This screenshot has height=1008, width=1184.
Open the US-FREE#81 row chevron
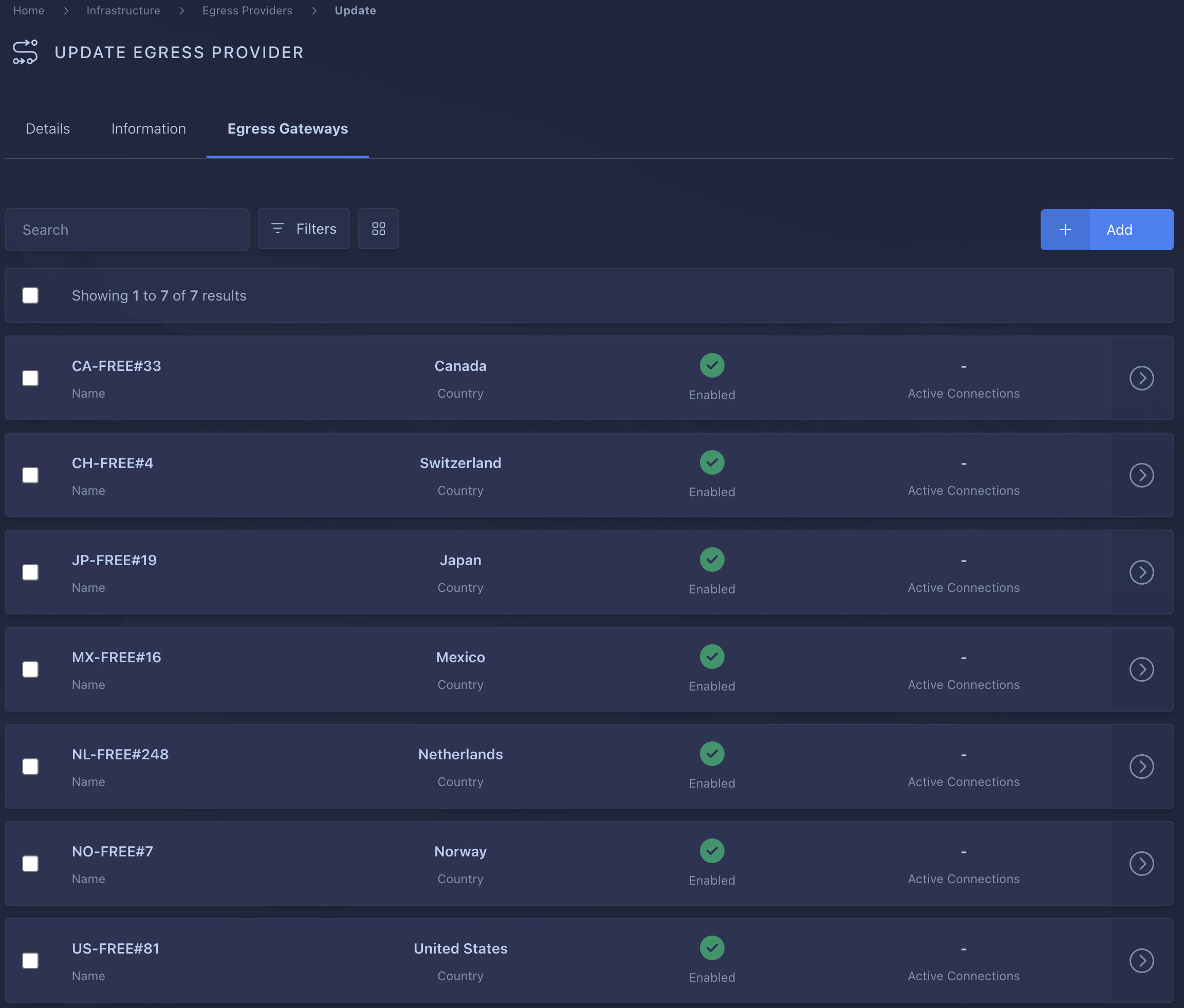point(1141,961)
